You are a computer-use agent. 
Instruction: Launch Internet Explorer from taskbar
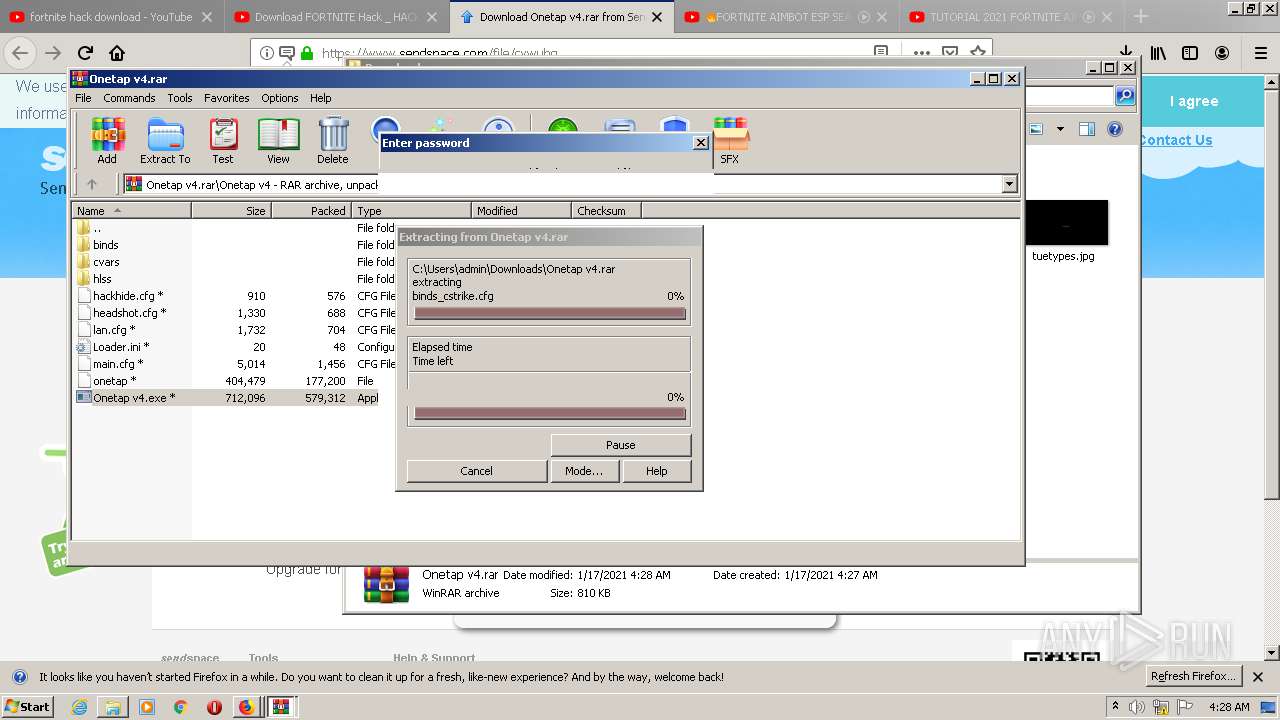(x=80, y=706)
